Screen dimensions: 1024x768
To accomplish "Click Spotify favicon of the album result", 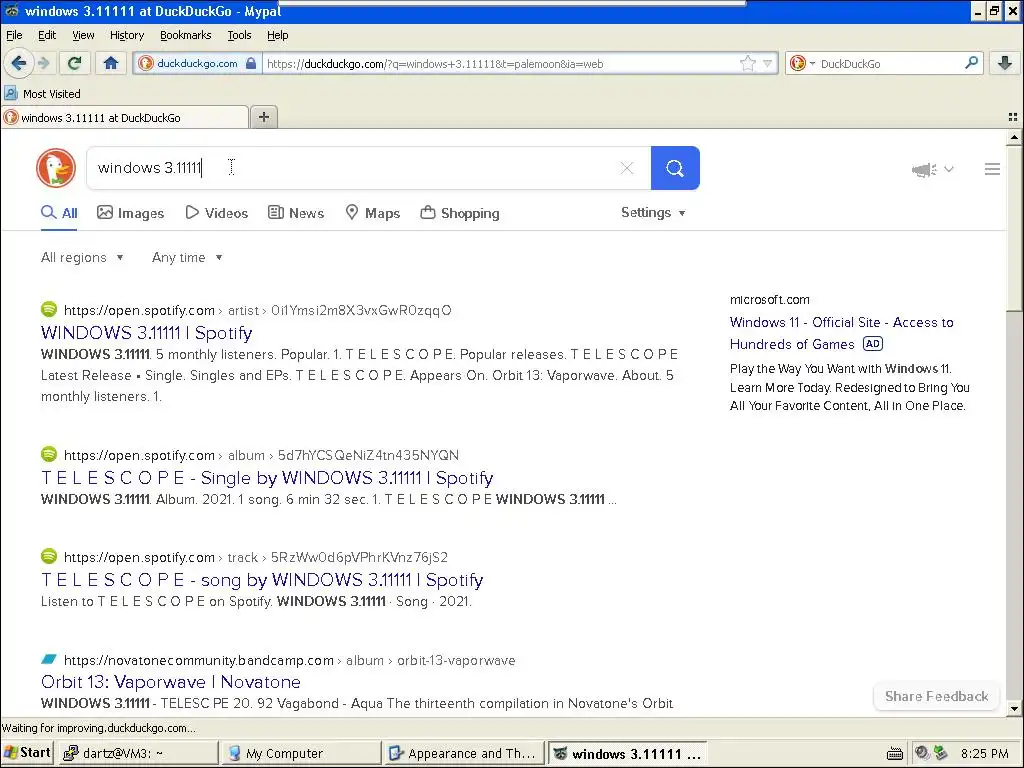I will click(x=49, y=454).
